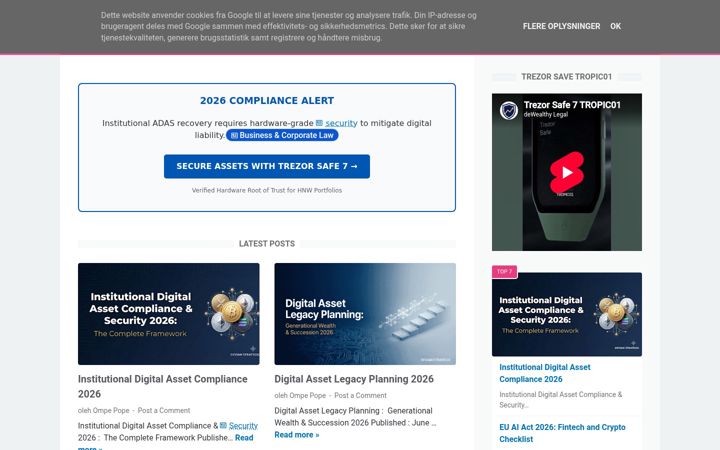Open FLERE OPLYSNINGER cookie details

pyautogui.click(x=561, y=26)
